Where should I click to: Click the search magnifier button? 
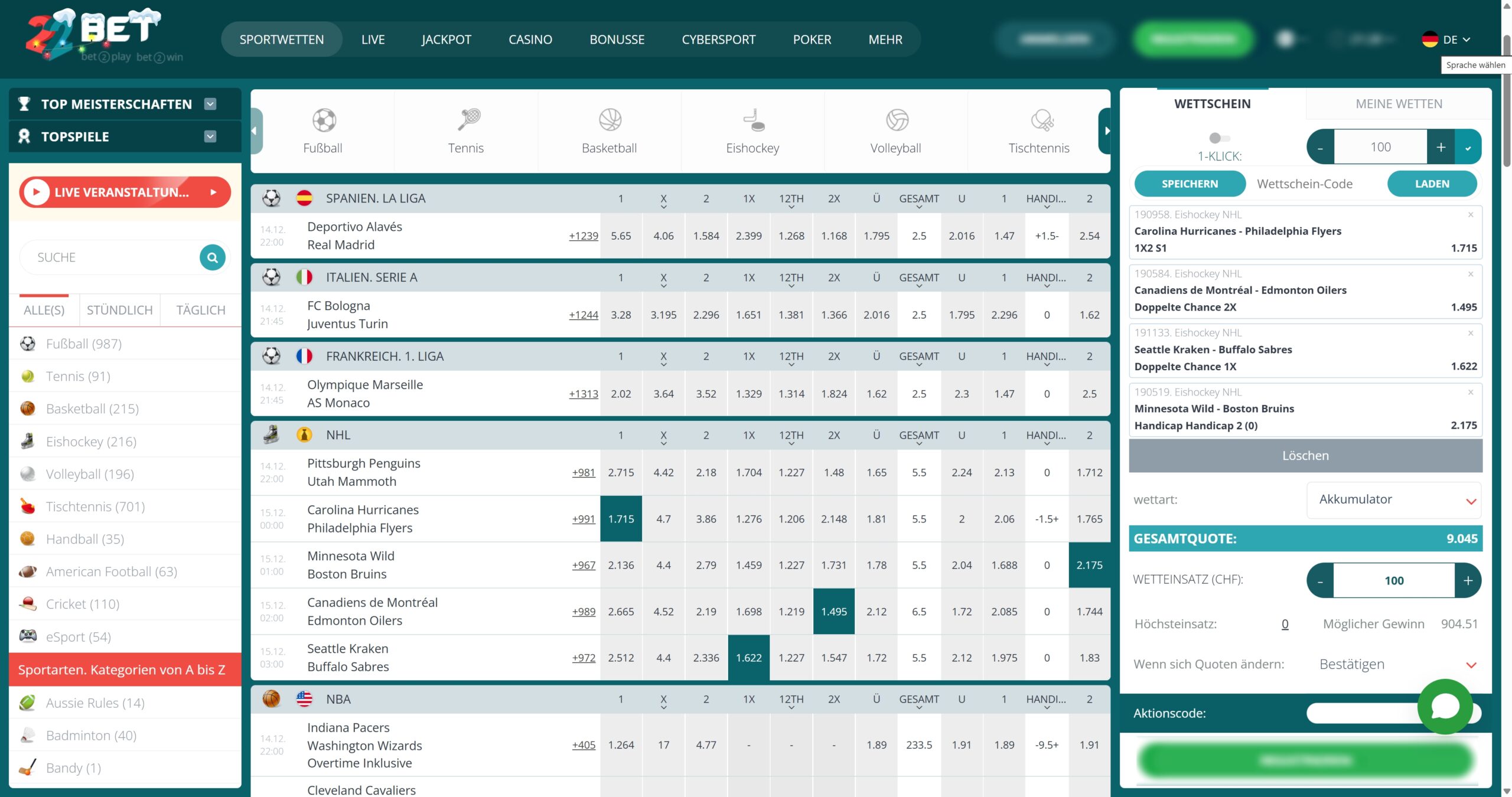pyautogui.click(x=213, y=257)
